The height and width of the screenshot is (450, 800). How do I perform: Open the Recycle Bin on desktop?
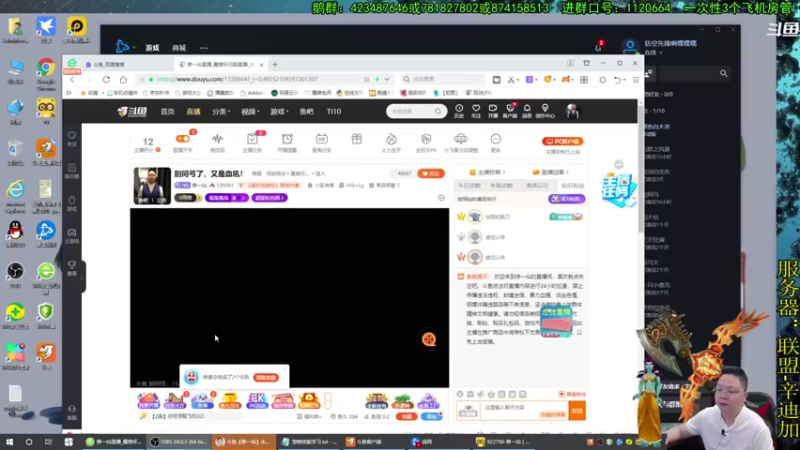click(x=15, y=149)
